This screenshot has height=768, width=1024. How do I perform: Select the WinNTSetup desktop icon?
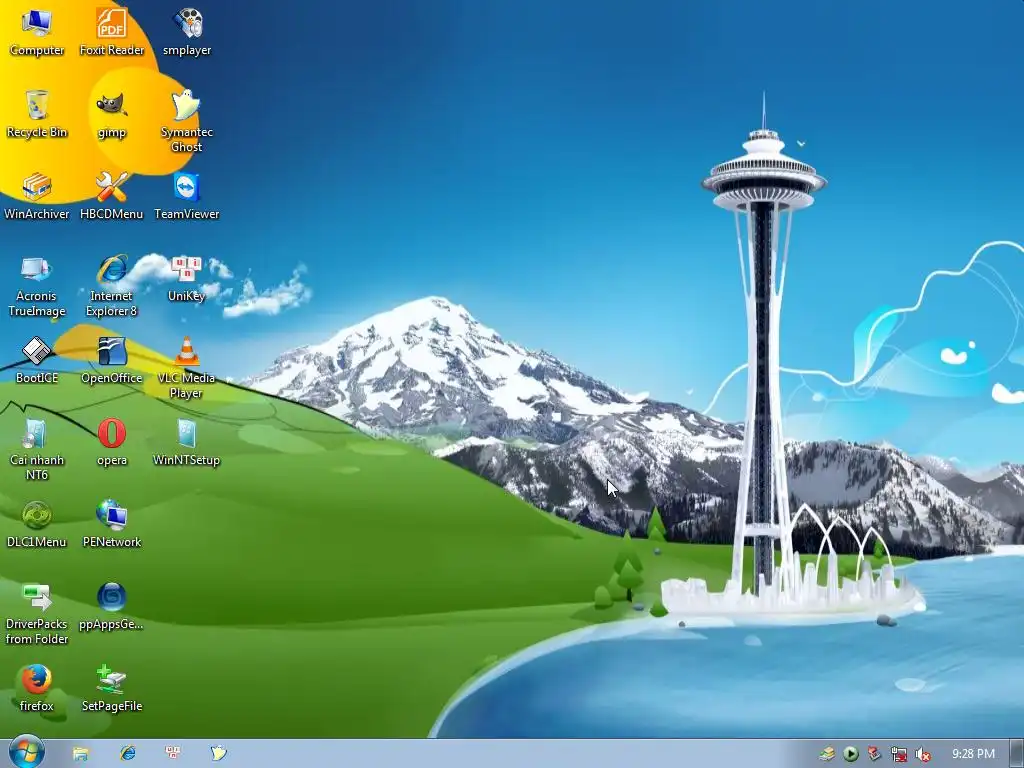tap(187, 442)
